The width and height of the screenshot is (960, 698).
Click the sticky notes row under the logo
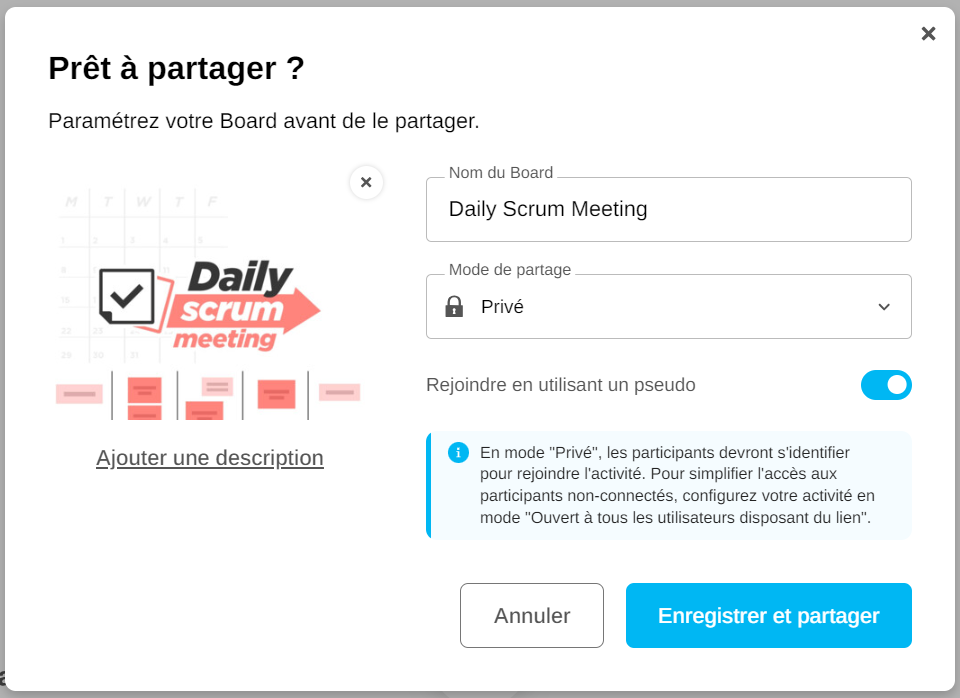208,396
